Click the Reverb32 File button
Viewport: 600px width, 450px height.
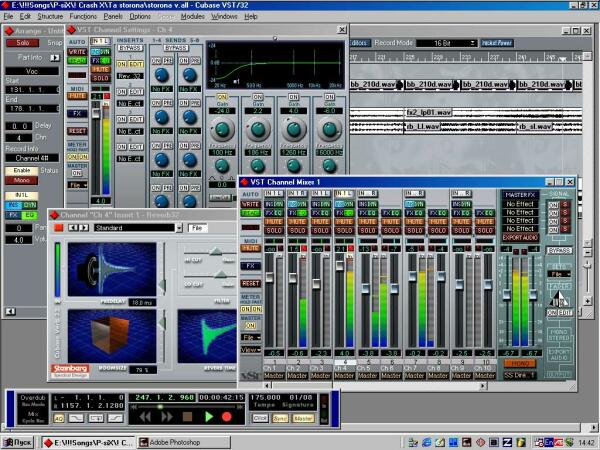[197, 228]
